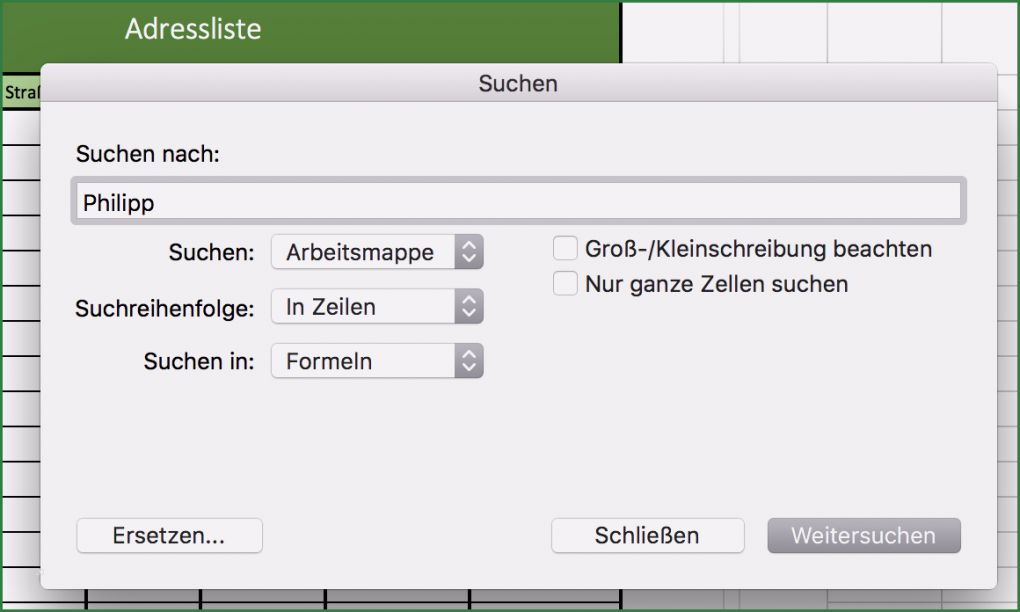Click the Ersetzen button

click(169, 536)
